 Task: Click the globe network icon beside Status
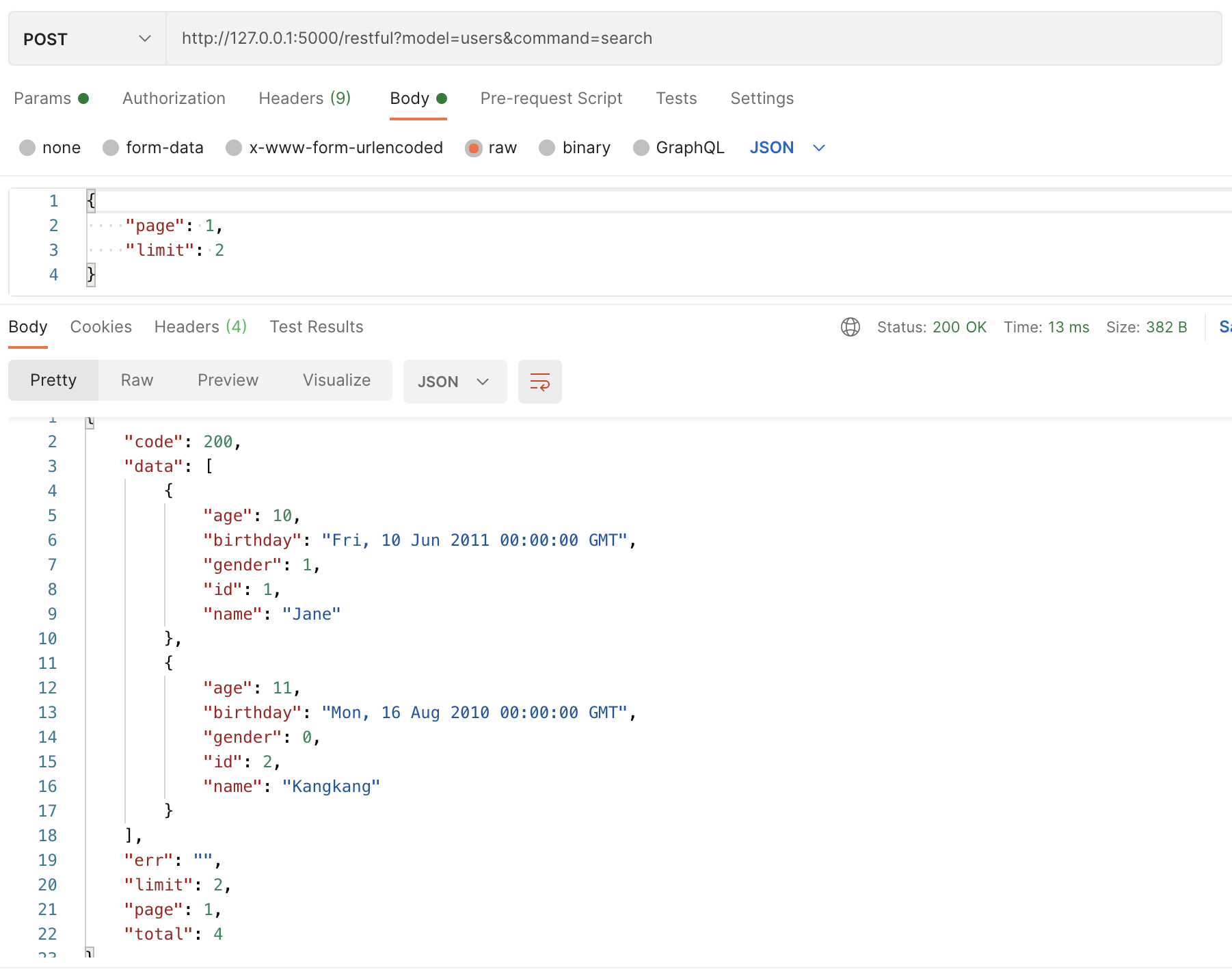(850, 327)
